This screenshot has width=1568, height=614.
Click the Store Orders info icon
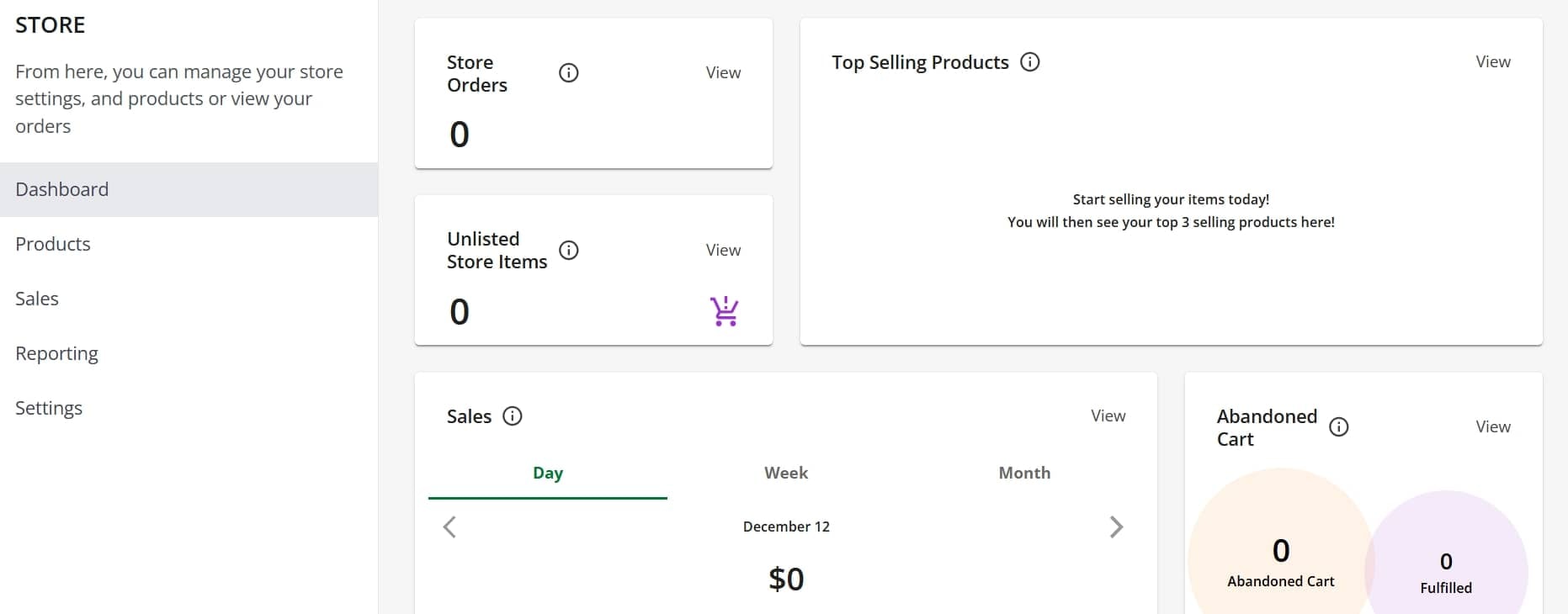tap(569, 73)
